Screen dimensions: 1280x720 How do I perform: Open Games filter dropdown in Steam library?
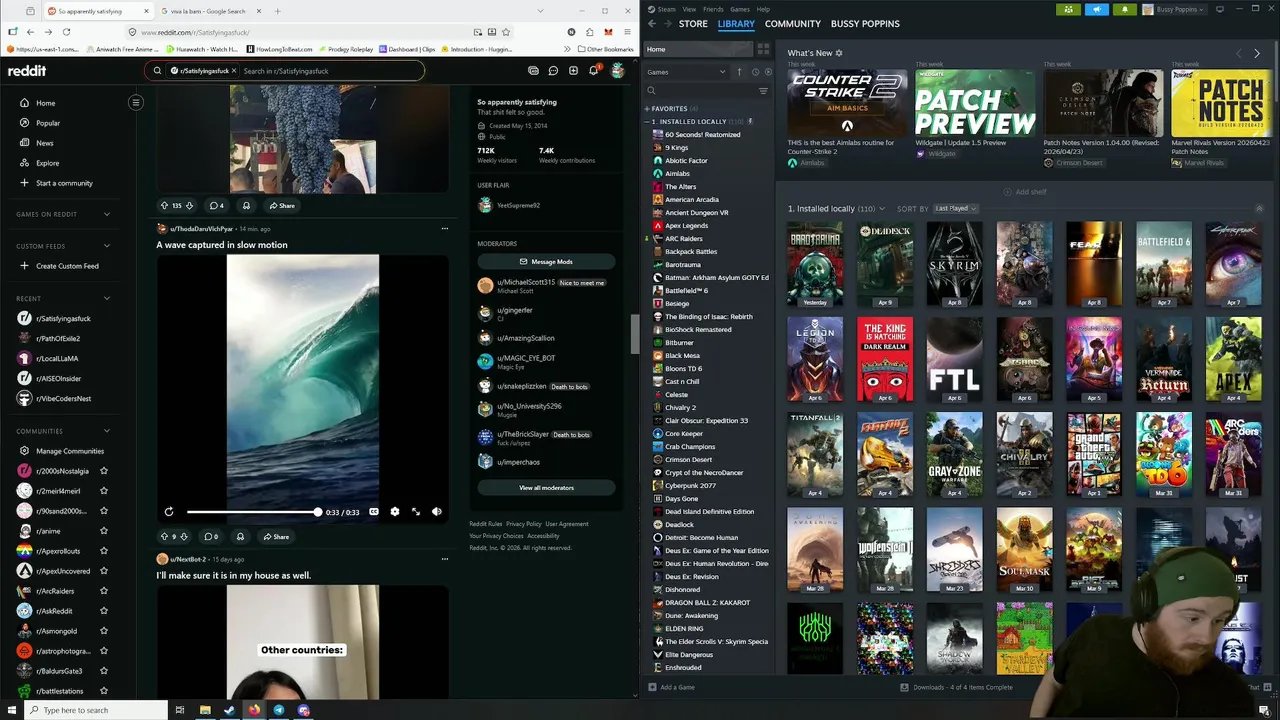[686, 72]
